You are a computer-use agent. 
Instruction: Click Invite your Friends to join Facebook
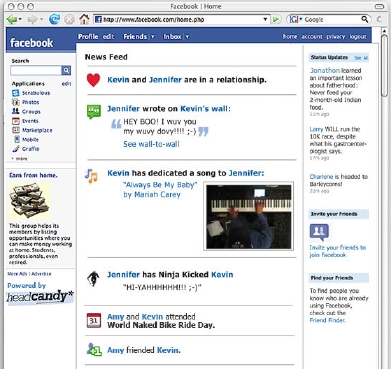338,251
